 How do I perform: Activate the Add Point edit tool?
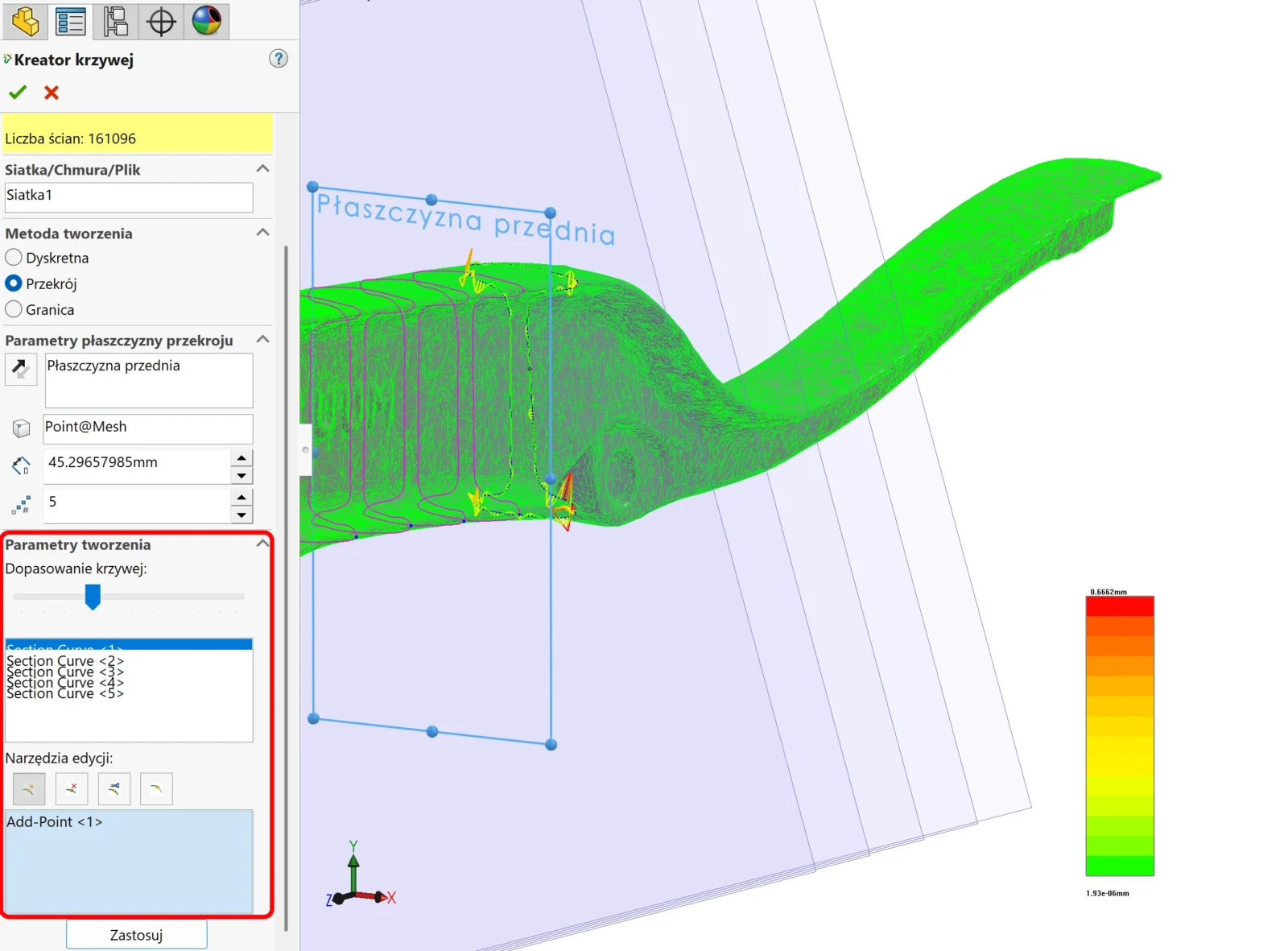29,789
